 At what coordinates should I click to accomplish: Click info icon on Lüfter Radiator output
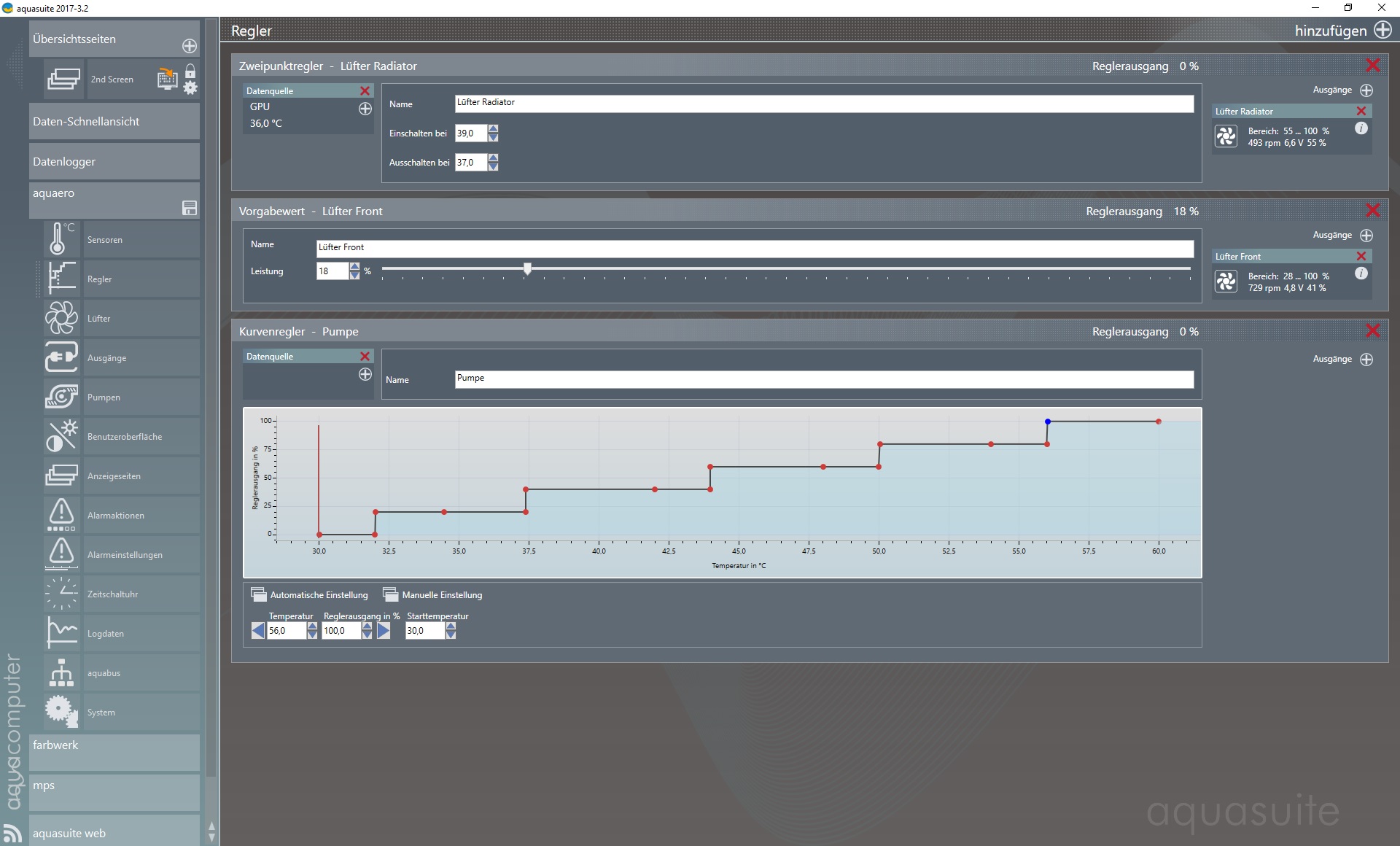[x=1361, y=128]
